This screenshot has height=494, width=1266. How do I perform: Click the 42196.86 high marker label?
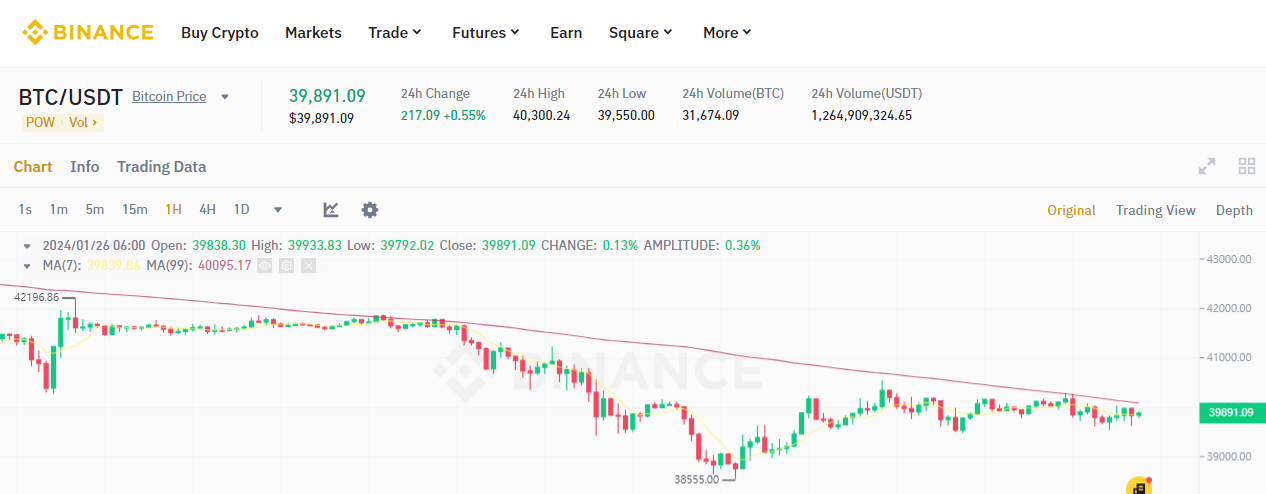pyautogui.click(x=37, y=297)
